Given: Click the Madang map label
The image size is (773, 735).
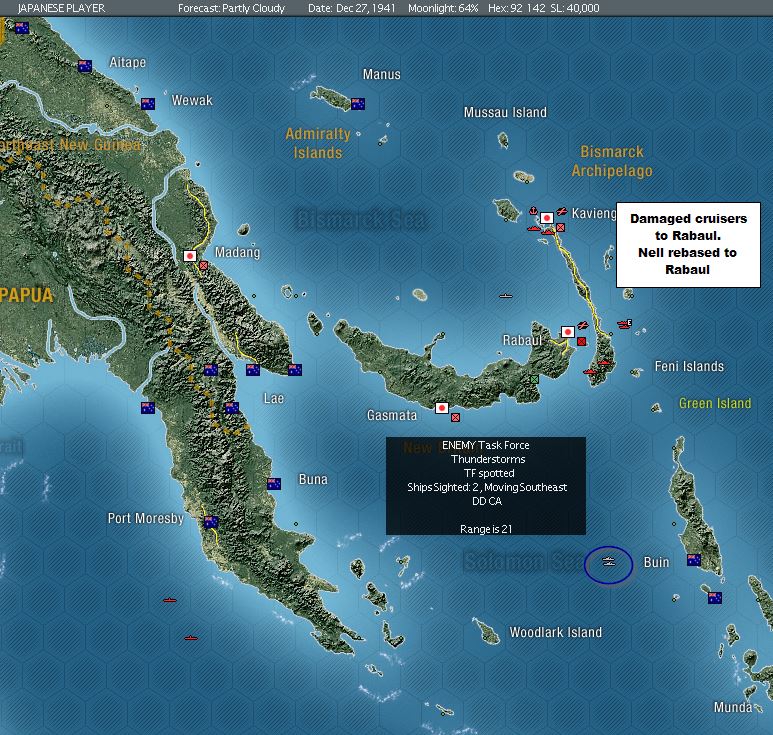Looking at the screenshot, I should click(237, 252).
